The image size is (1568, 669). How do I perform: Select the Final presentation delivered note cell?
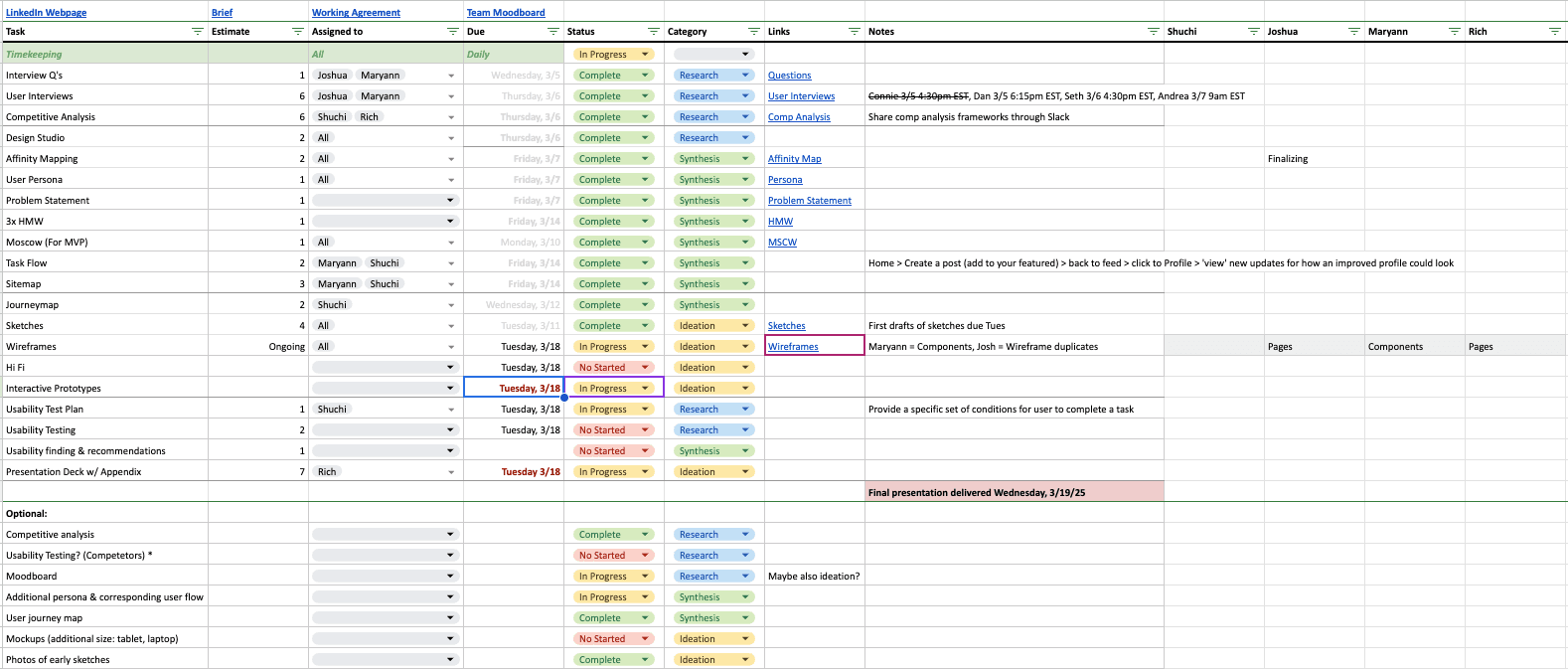point(1014,493)
